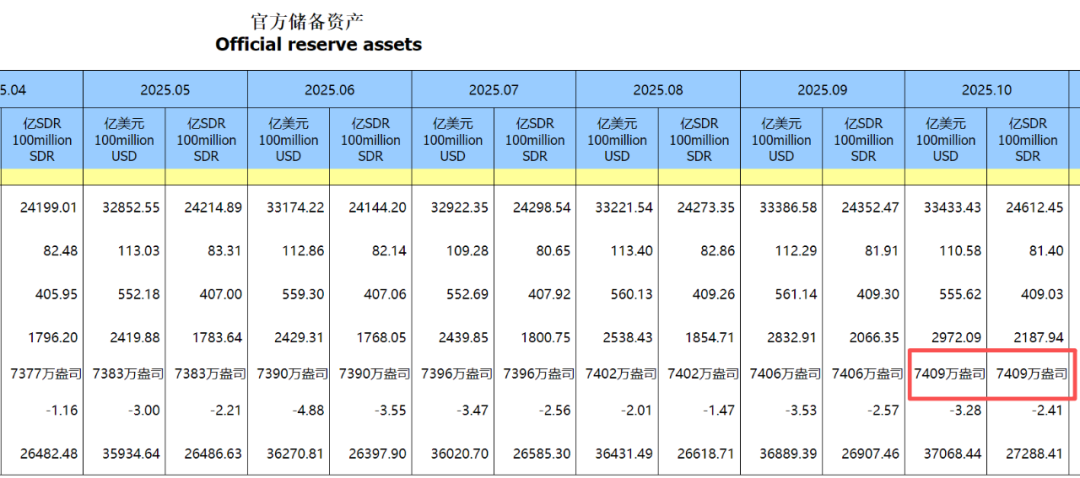Select the cell with 559.30
This screenshot has height=478, width=1080.
pos(304,294)
